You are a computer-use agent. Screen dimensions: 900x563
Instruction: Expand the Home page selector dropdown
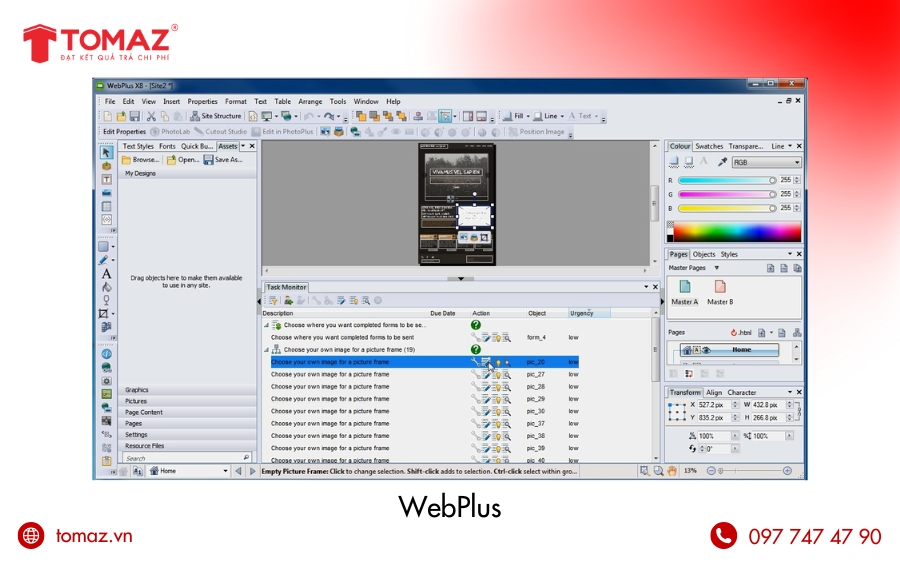tap(224, 470)
